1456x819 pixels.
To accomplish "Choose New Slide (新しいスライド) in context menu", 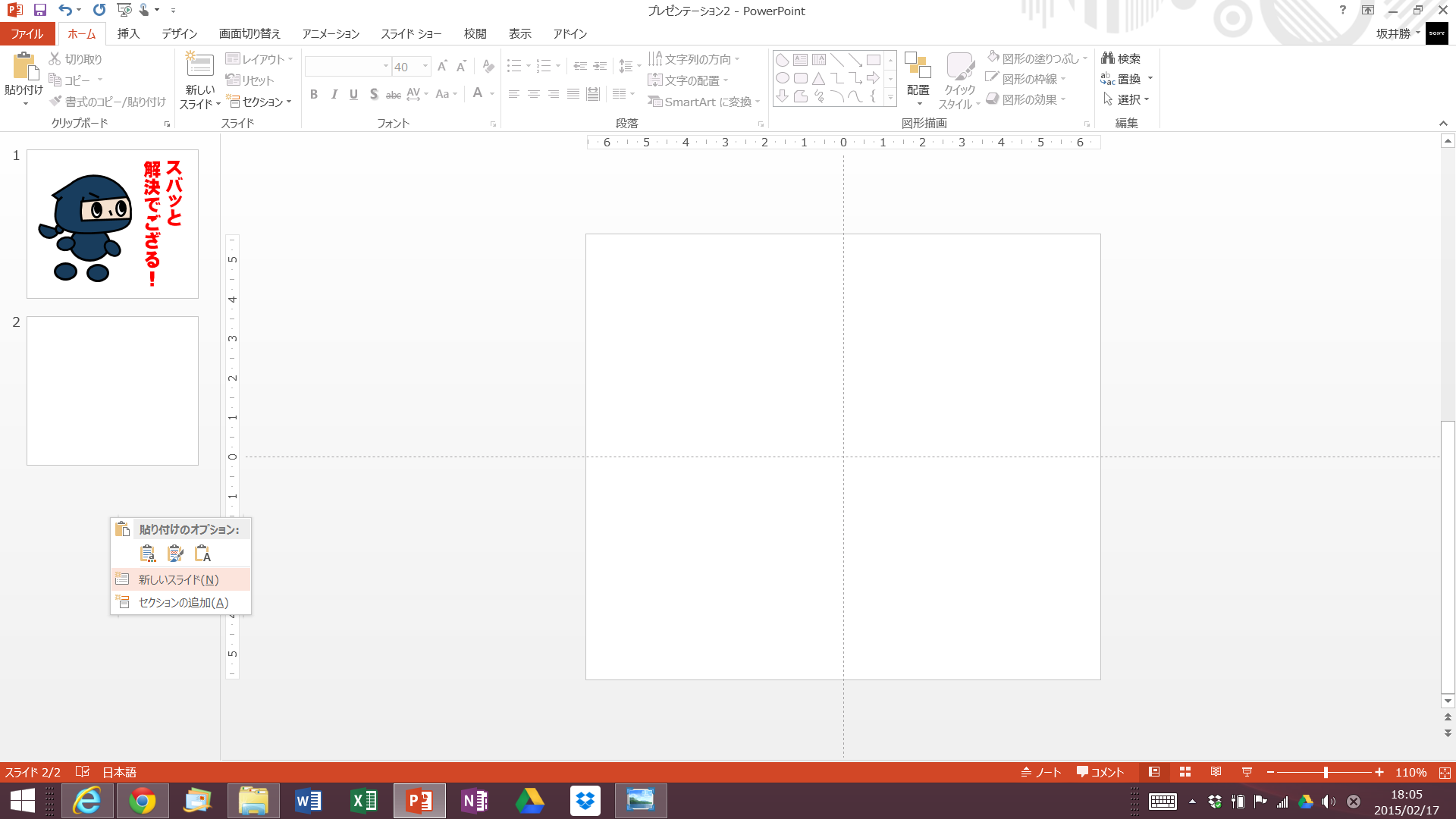I will (180, 579).
